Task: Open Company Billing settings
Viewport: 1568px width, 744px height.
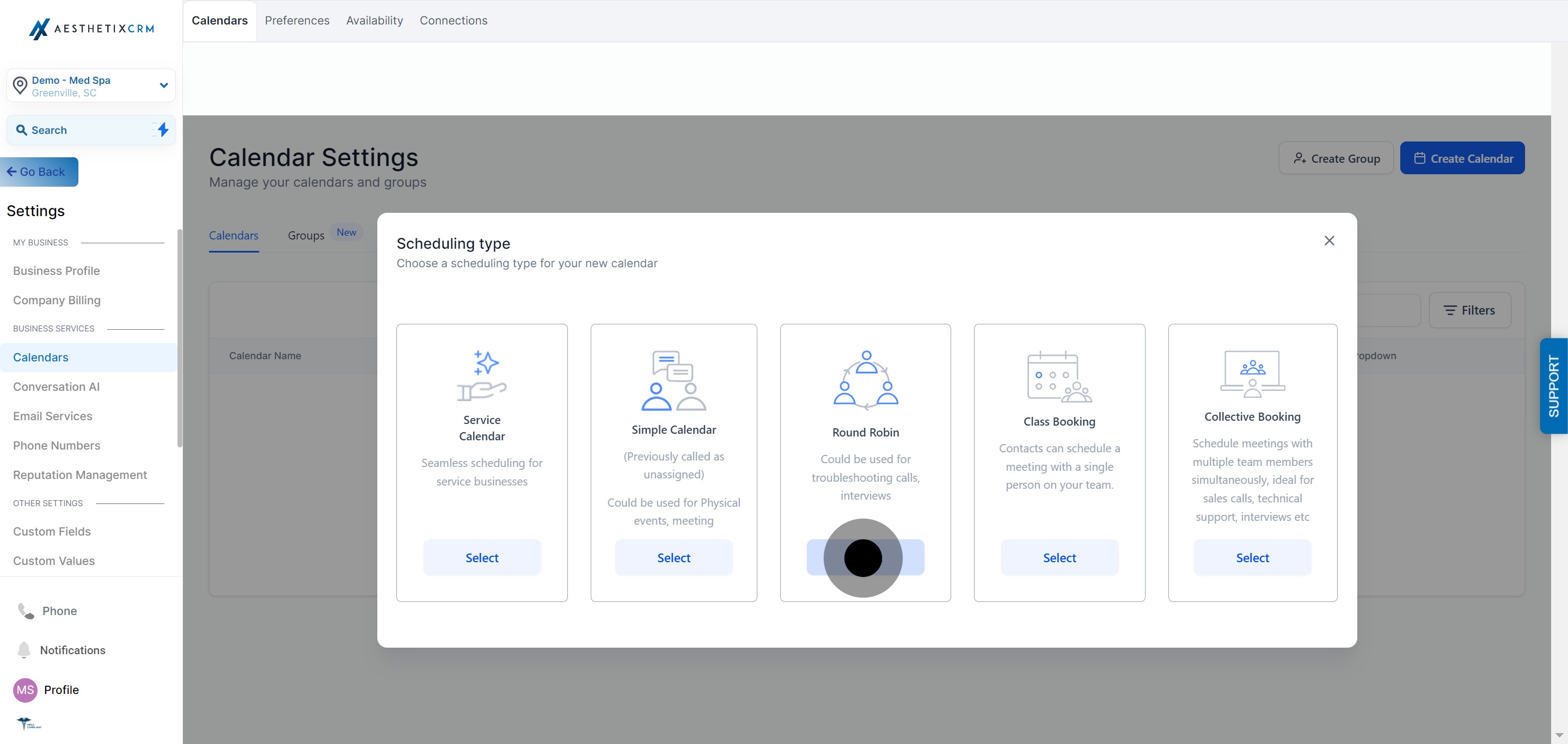Action: [x=57, y=300]
